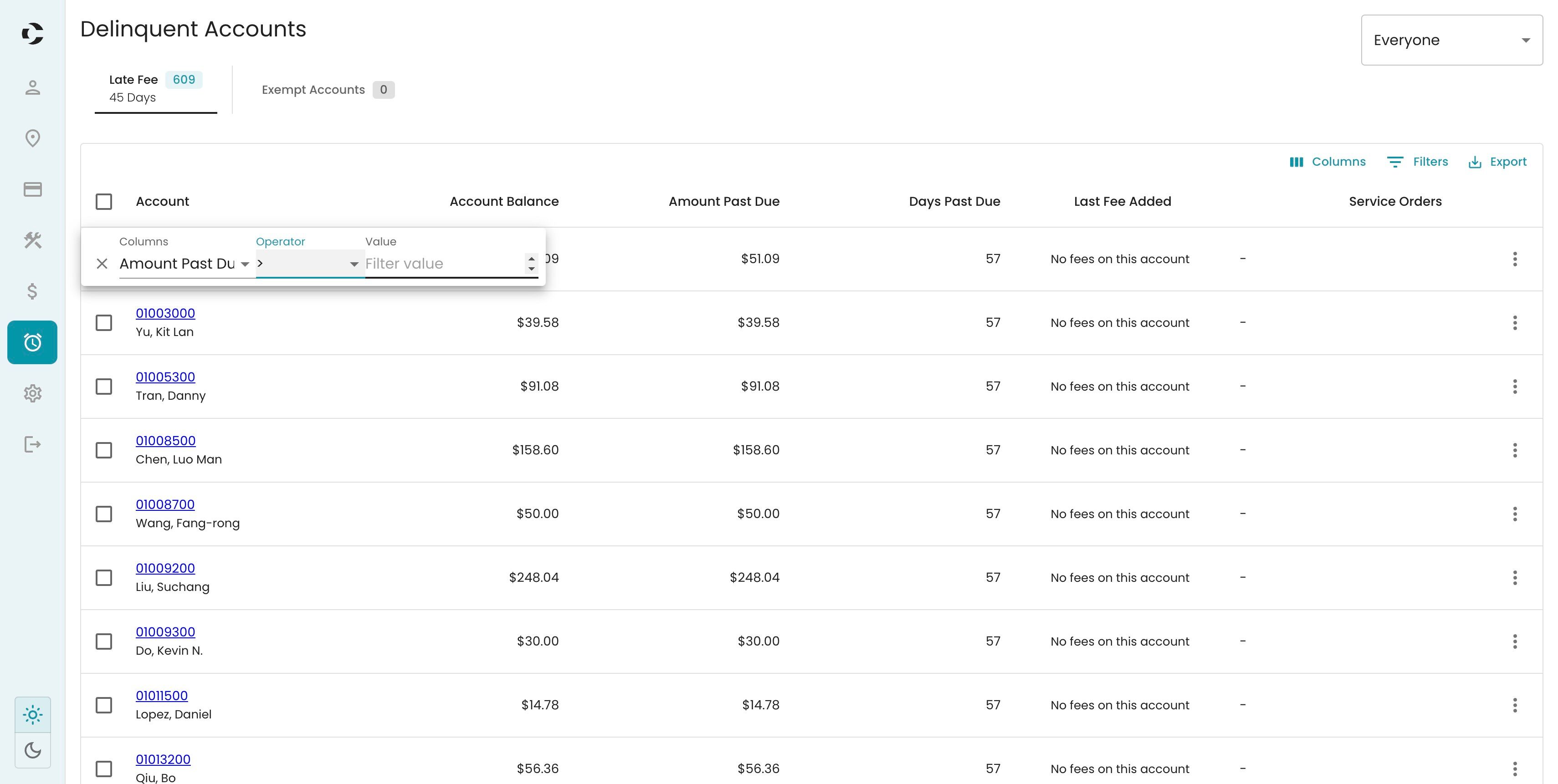The width and height of the screenshot is (1558, 784).
Task: Open row actions menu for account 01005300
Action: 1515,386
